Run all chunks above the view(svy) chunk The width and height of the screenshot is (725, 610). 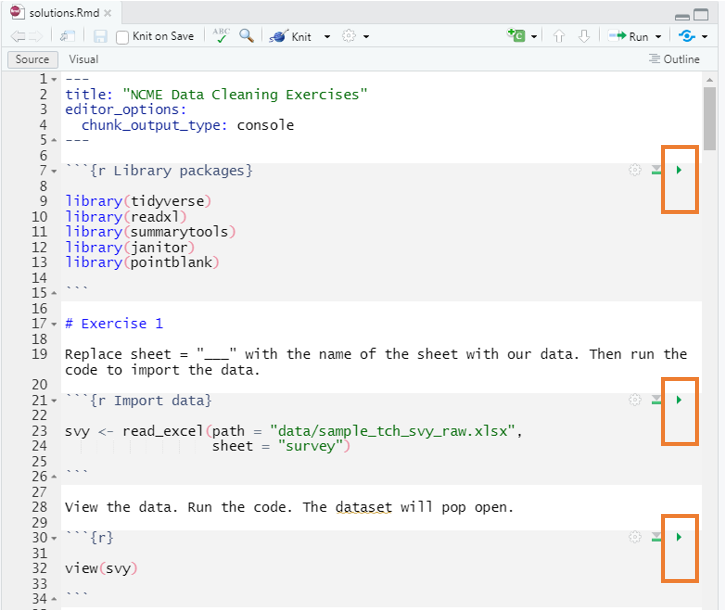click(x=657, y=538)
